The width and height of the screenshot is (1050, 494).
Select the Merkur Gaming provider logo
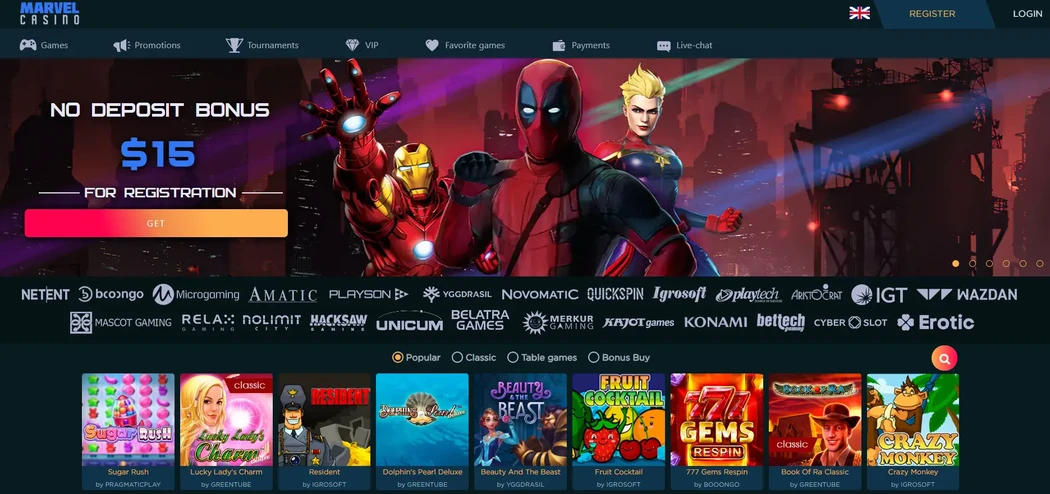pos(558,323)
